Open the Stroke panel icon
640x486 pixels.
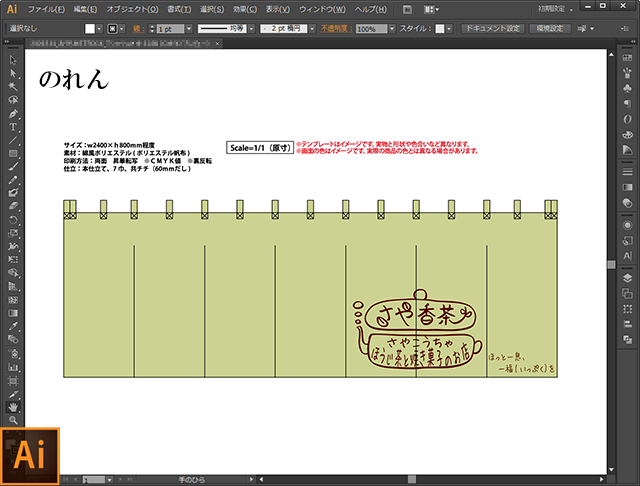pyautogui.click(x=627, y=171)
